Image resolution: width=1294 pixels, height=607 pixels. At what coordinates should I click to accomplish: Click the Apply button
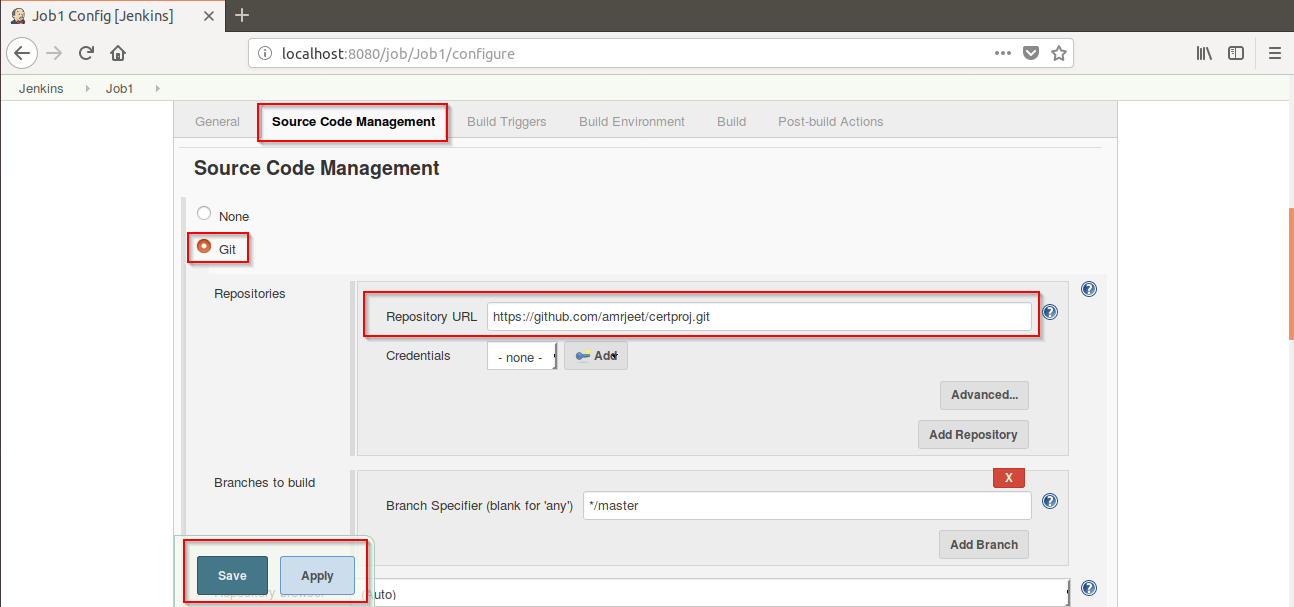[317, 575]
